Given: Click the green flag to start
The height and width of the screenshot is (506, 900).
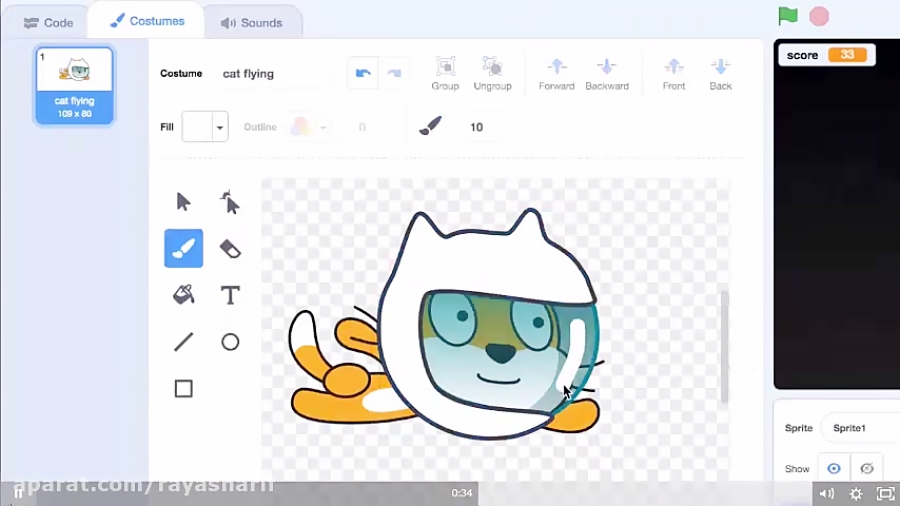Looking at the screenshot, I should (788, 16).
